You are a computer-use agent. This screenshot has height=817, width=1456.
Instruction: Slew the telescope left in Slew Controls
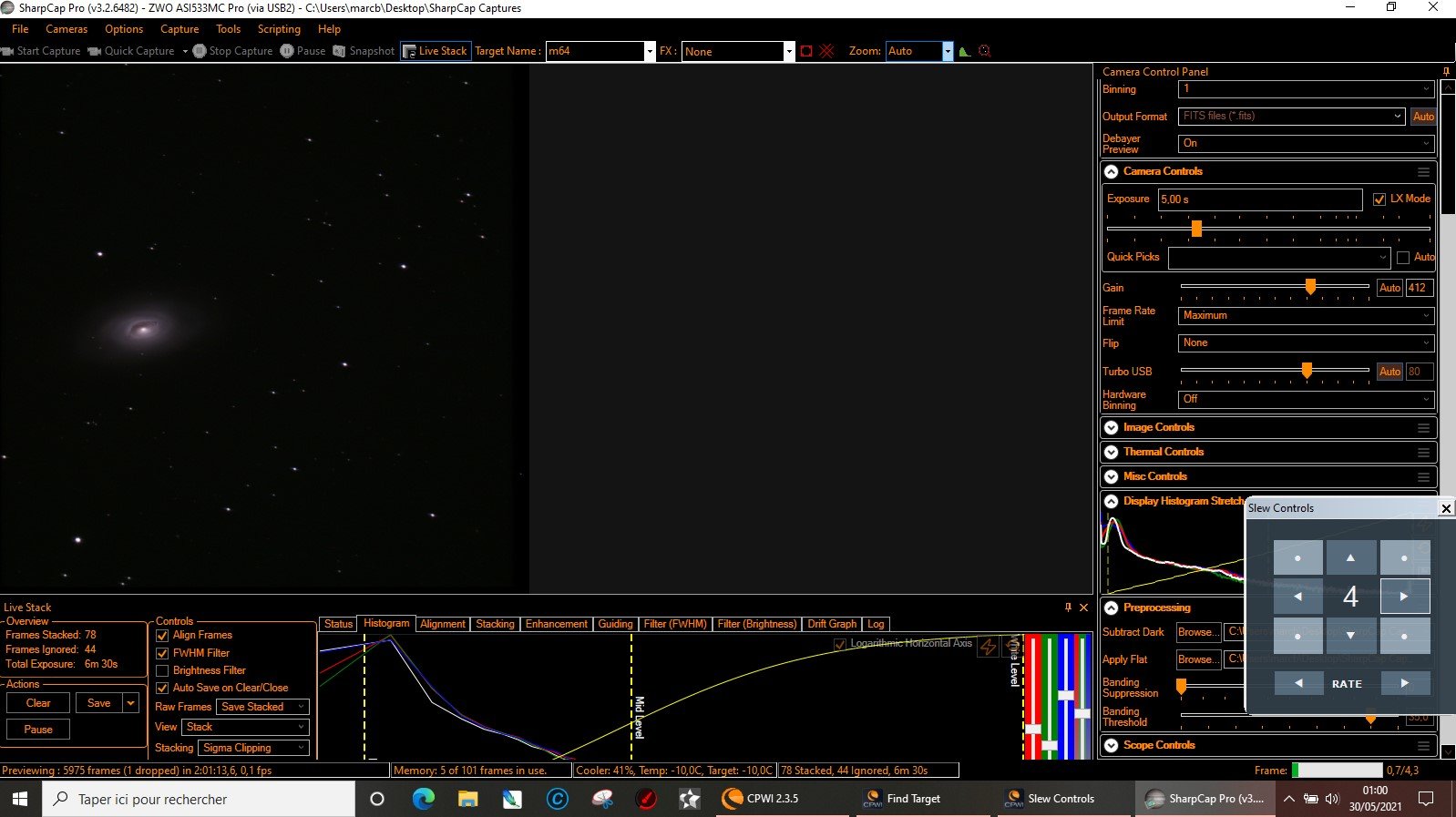(x=1297, y=597)
